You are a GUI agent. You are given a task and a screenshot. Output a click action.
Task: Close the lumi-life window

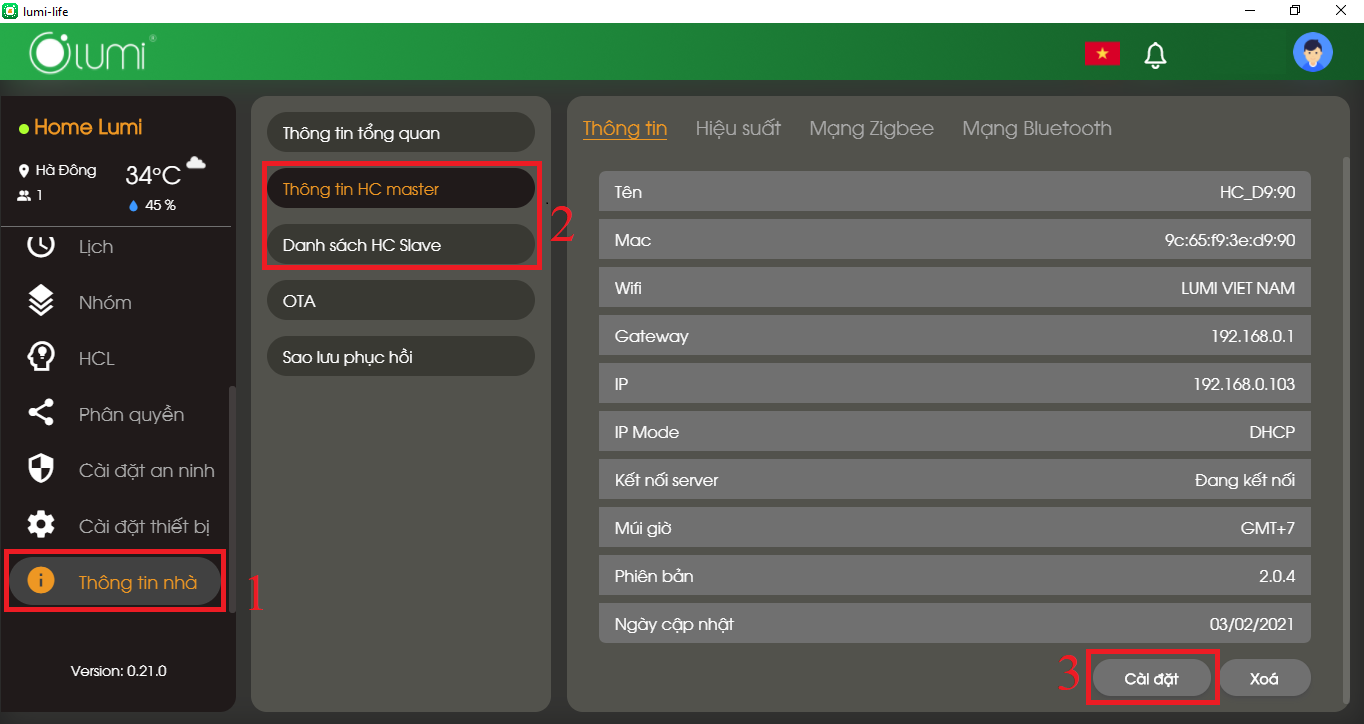pyautogui.click(x=1341, y=10)
